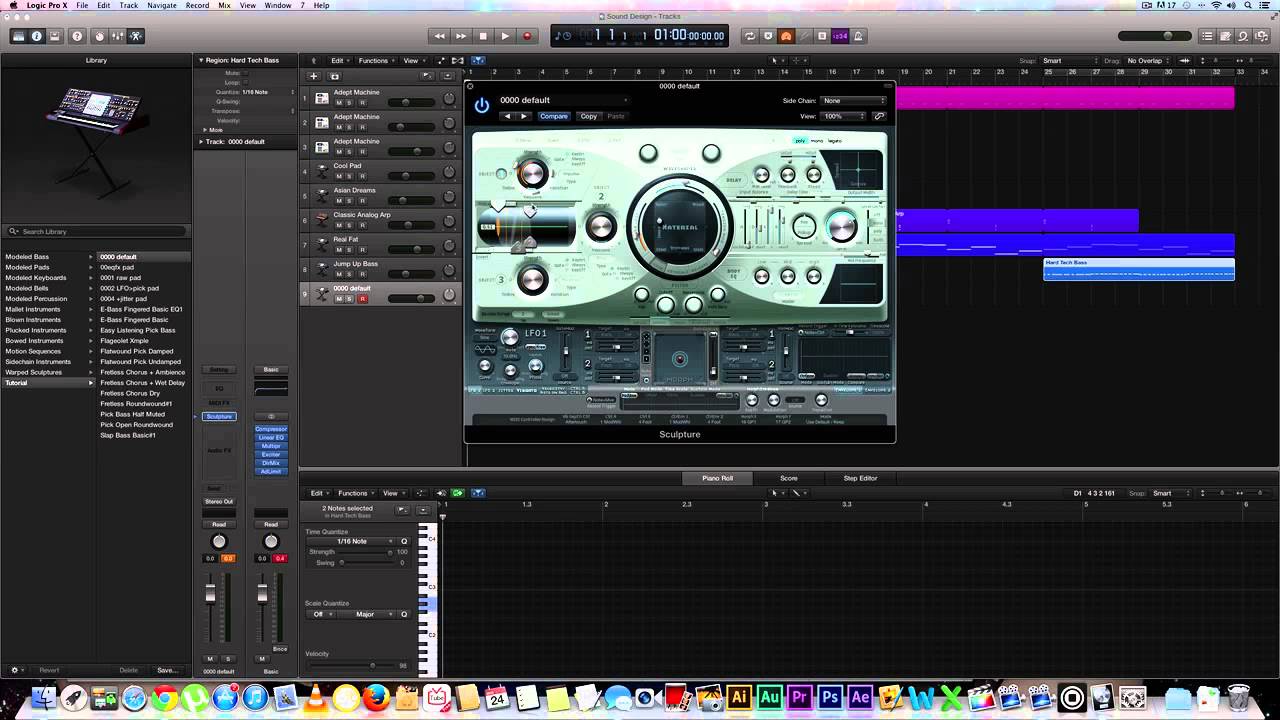Toggle the Inspector info button
Image resolution: width=1280 pixels, height=720 pixels.
pos(37,36)
